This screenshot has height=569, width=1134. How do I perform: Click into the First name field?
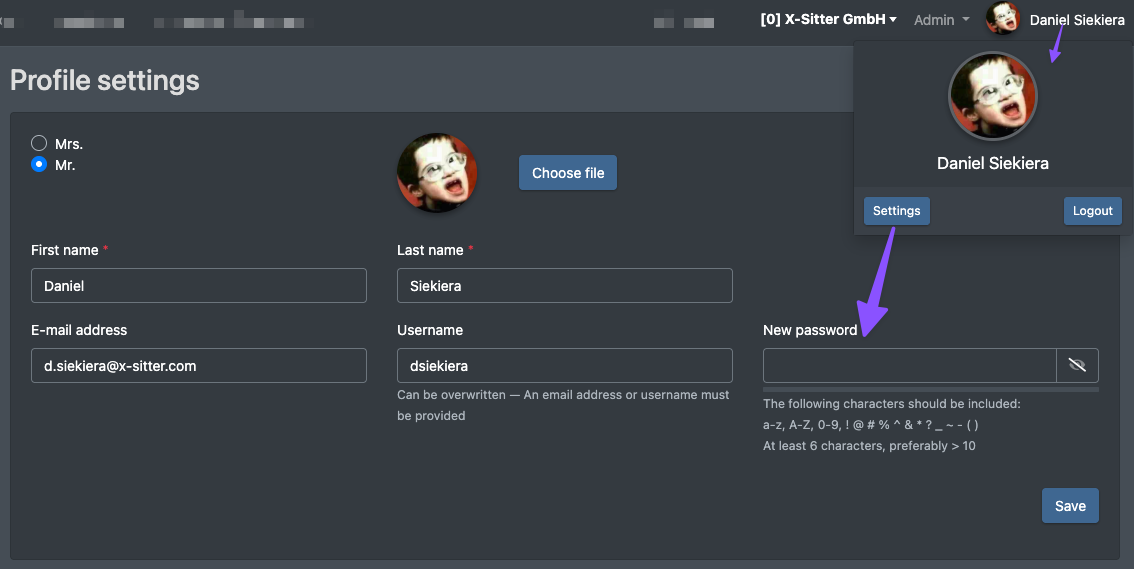199,286
